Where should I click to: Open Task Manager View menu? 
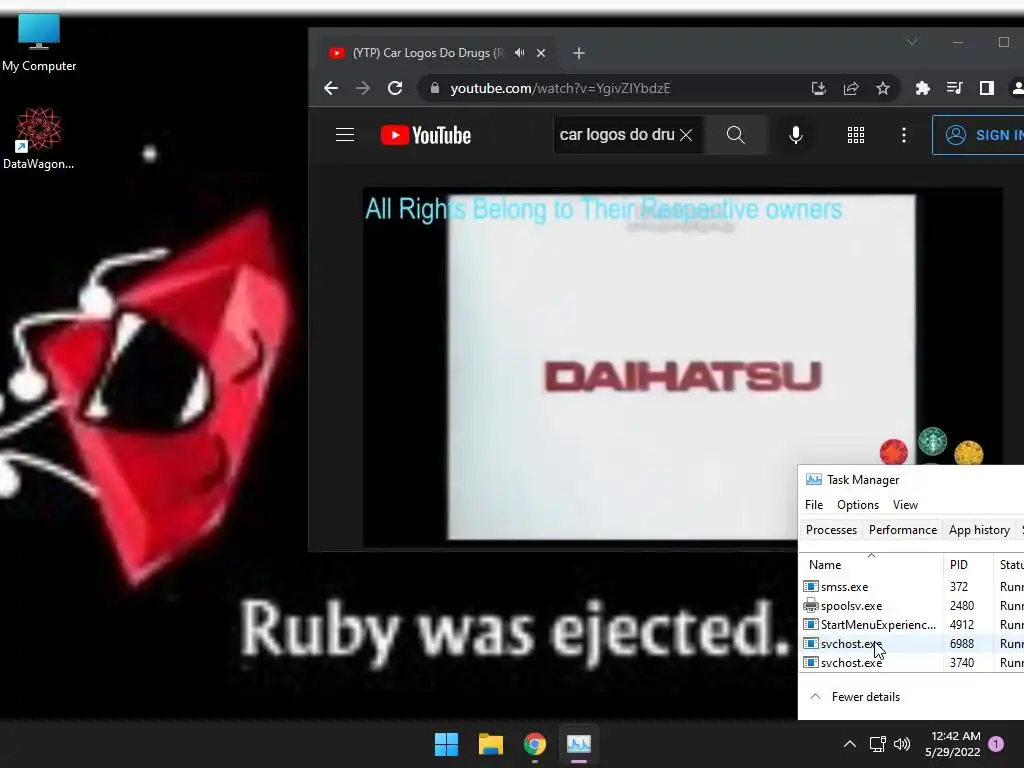(x=905, y=505)
